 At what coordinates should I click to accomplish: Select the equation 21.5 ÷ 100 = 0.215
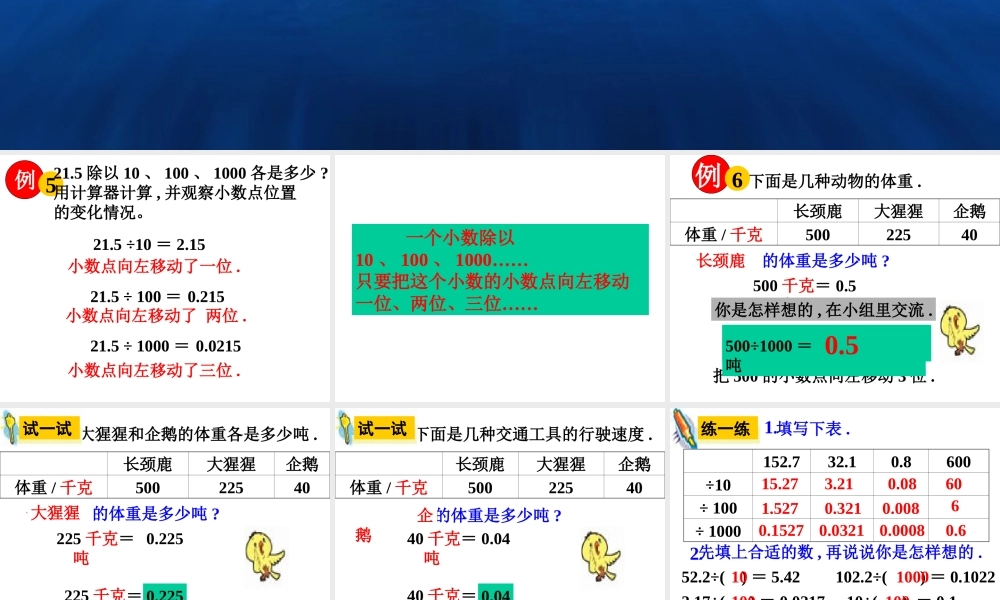[x=158, y=296]
